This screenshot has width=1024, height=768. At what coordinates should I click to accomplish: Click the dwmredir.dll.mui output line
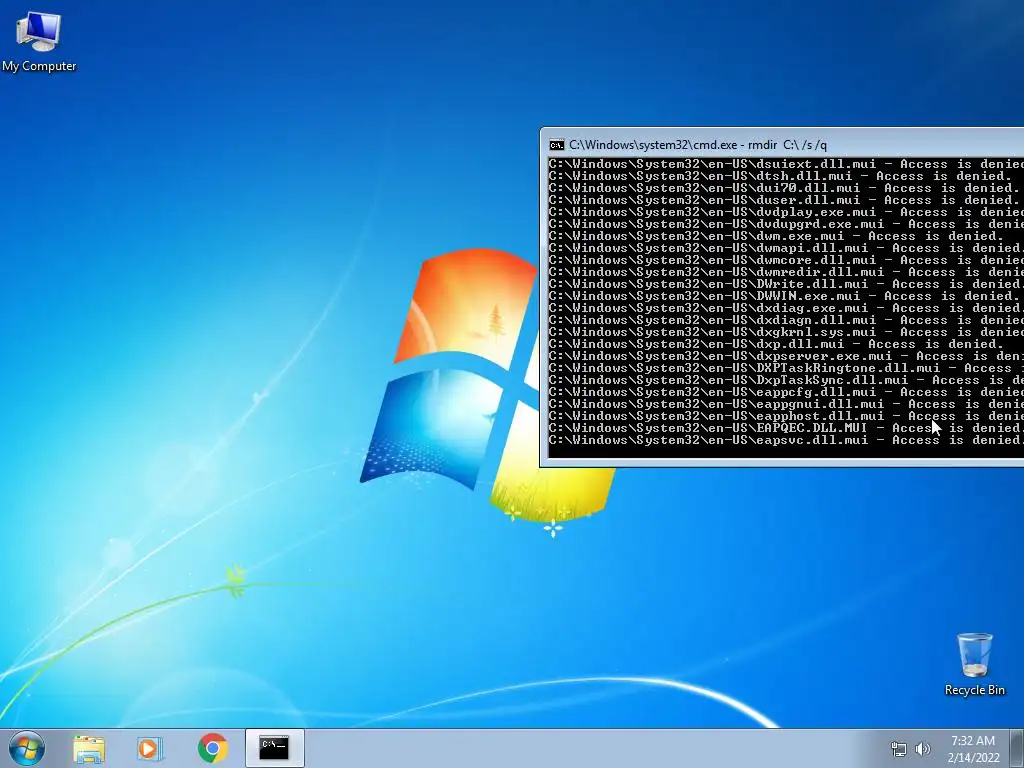tap(786, 272)
